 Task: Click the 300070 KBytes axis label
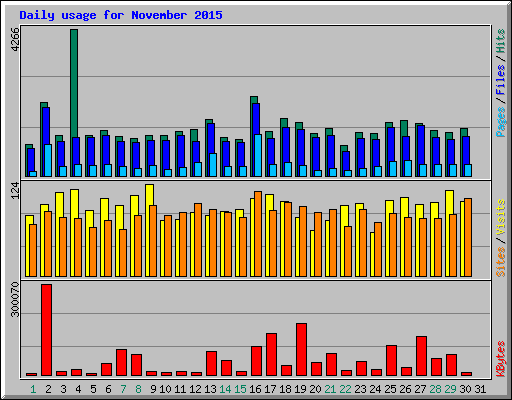(15, 299)
